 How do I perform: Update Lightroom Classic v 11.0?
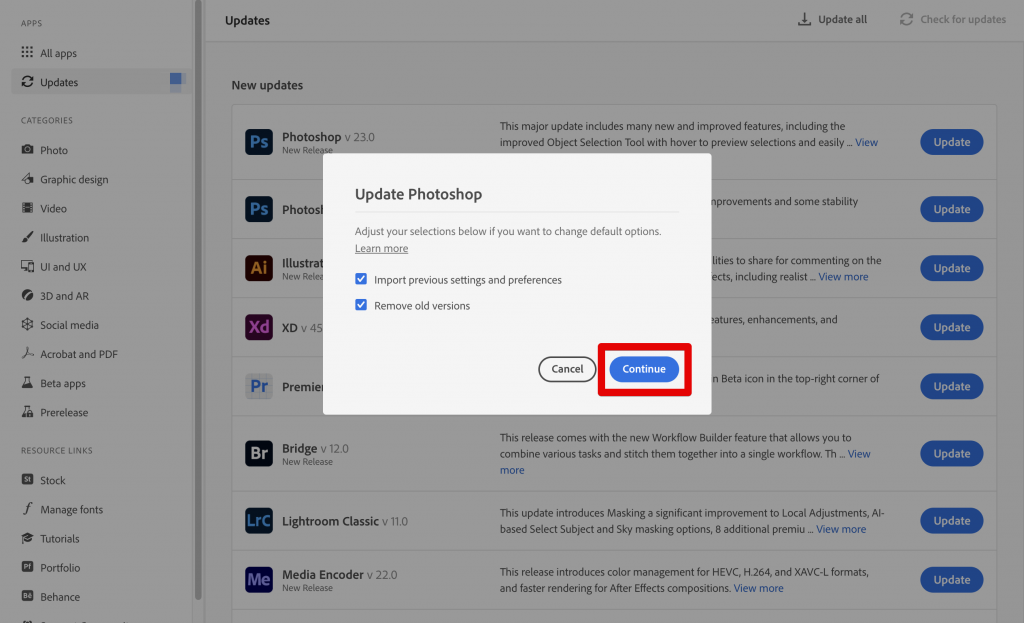pyautogui.click(x=952, y=520)
